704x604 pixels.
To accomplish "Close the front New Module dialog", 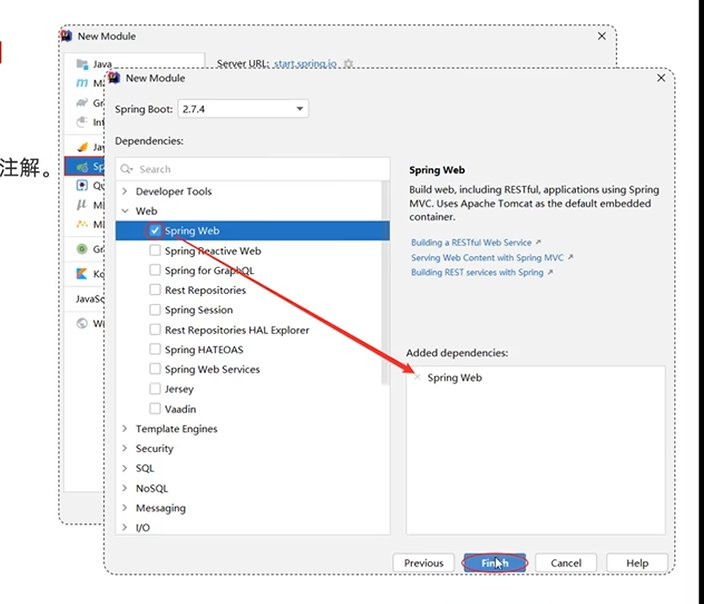I will 661,78.
